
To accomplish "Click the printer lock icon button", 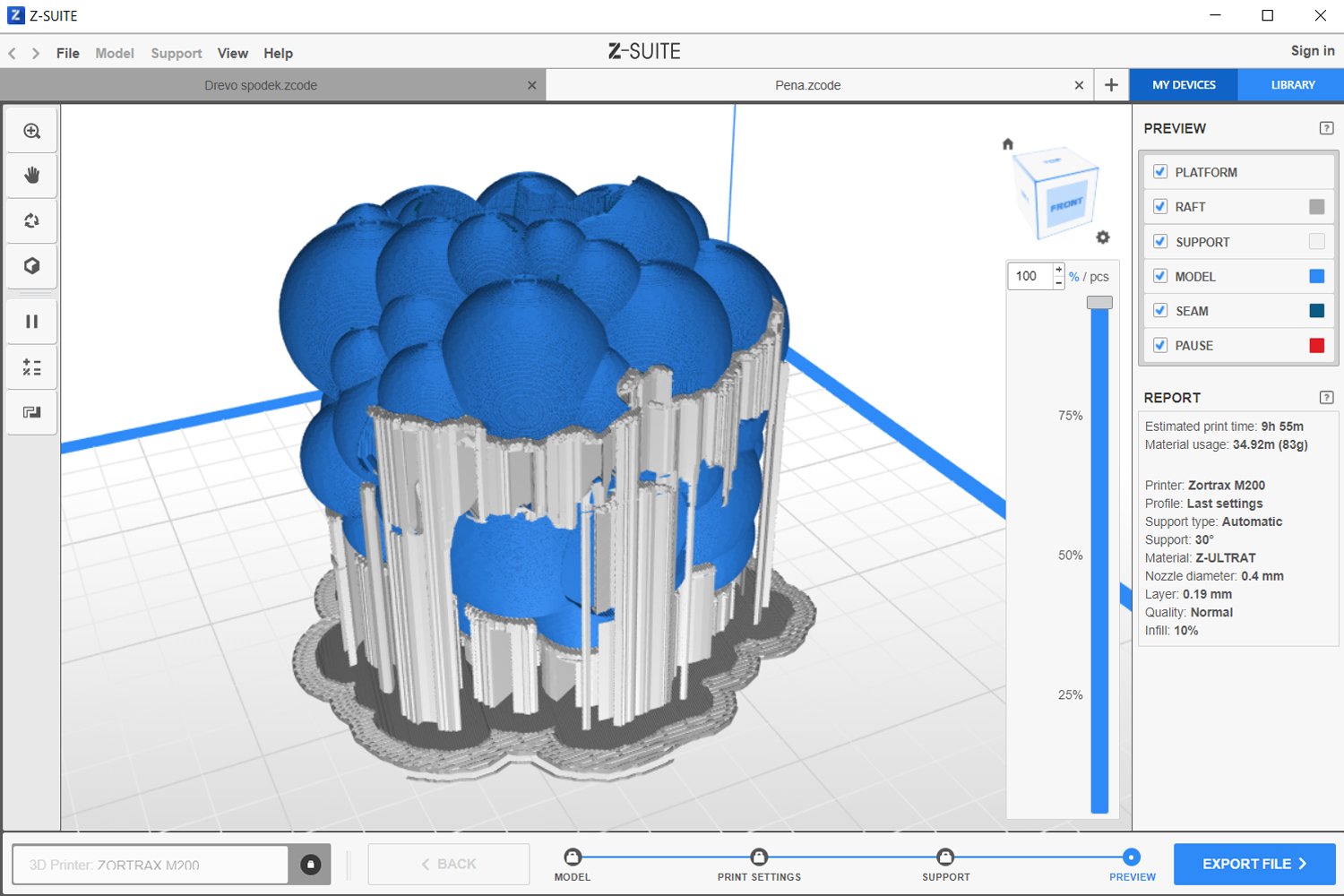I will click(x=310, y=865).
